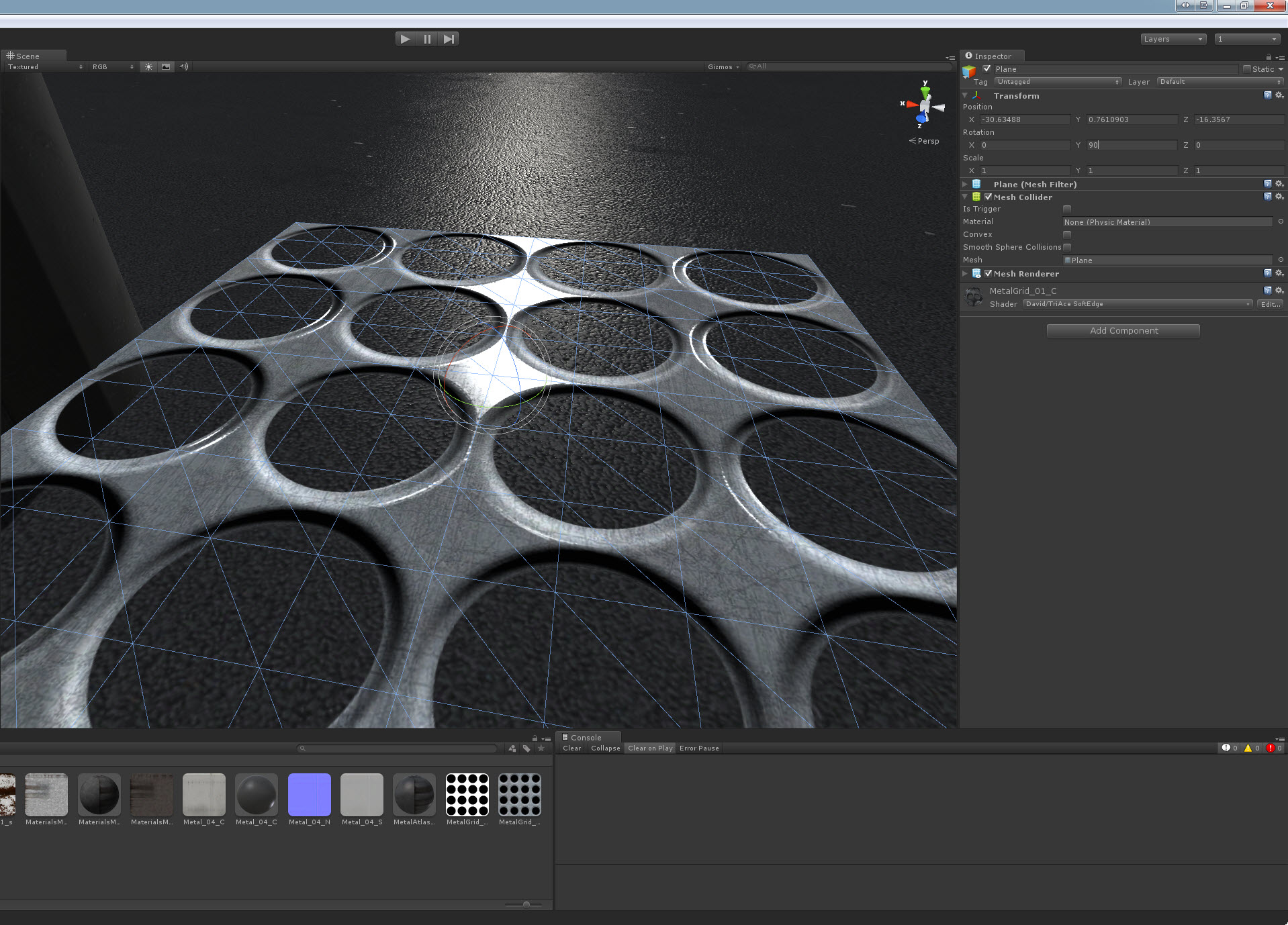Viewport: 1288px width, 925px height.
Task: Disable the Plane active checkbox
Action: pyautogui.click(x=986, y=68)
